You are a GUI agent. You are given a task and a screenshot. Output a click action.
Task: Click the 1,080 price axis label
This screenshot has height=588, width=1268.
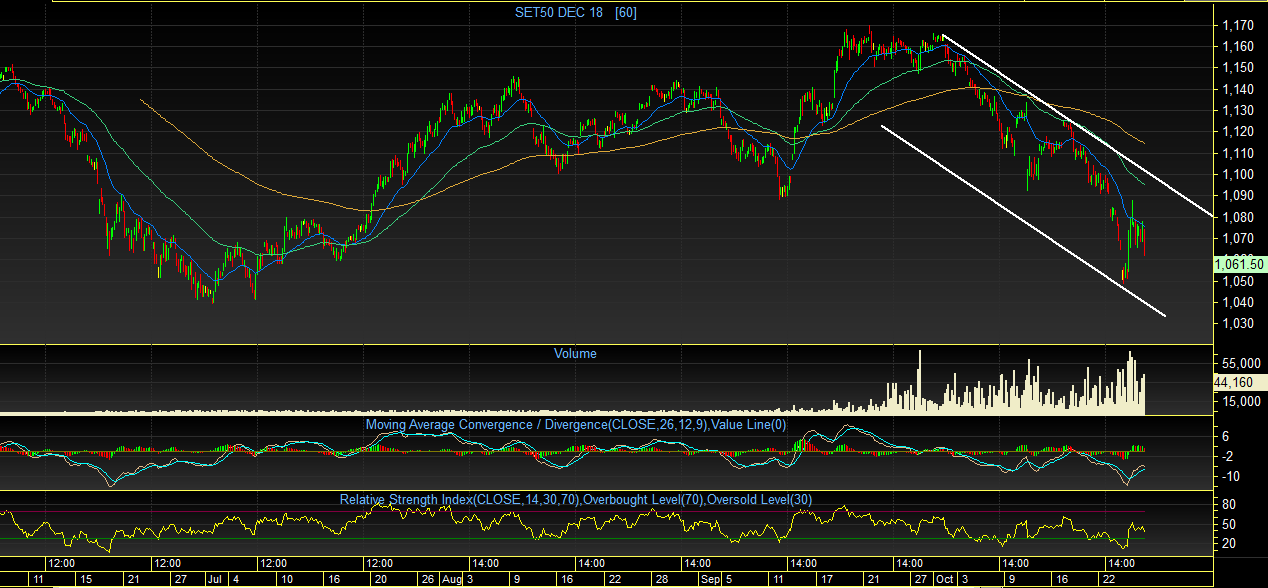[1237, 217]
